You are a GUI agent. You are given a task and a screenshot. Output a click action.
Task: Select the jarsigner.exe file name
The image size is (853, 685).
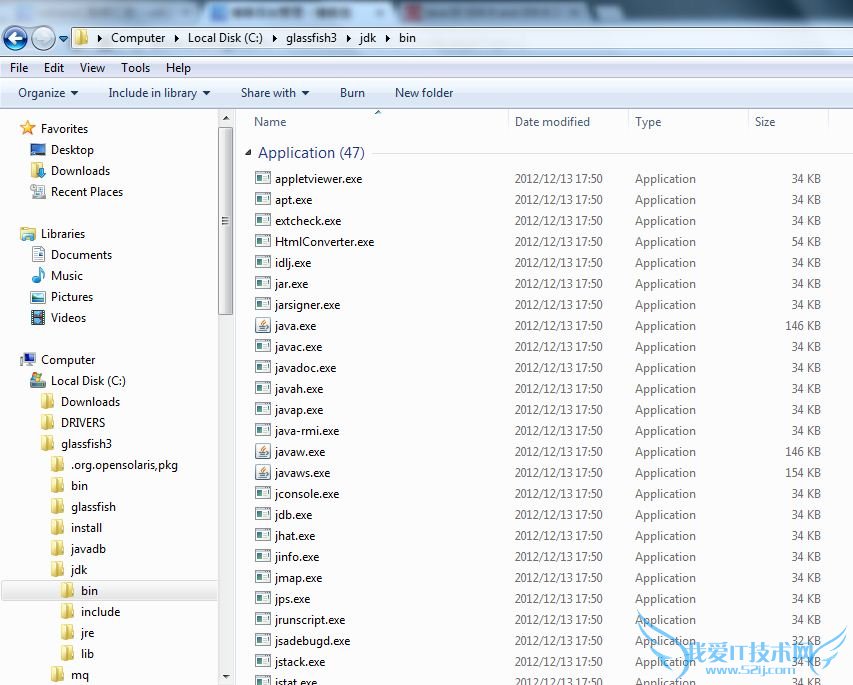click(307, 305)
